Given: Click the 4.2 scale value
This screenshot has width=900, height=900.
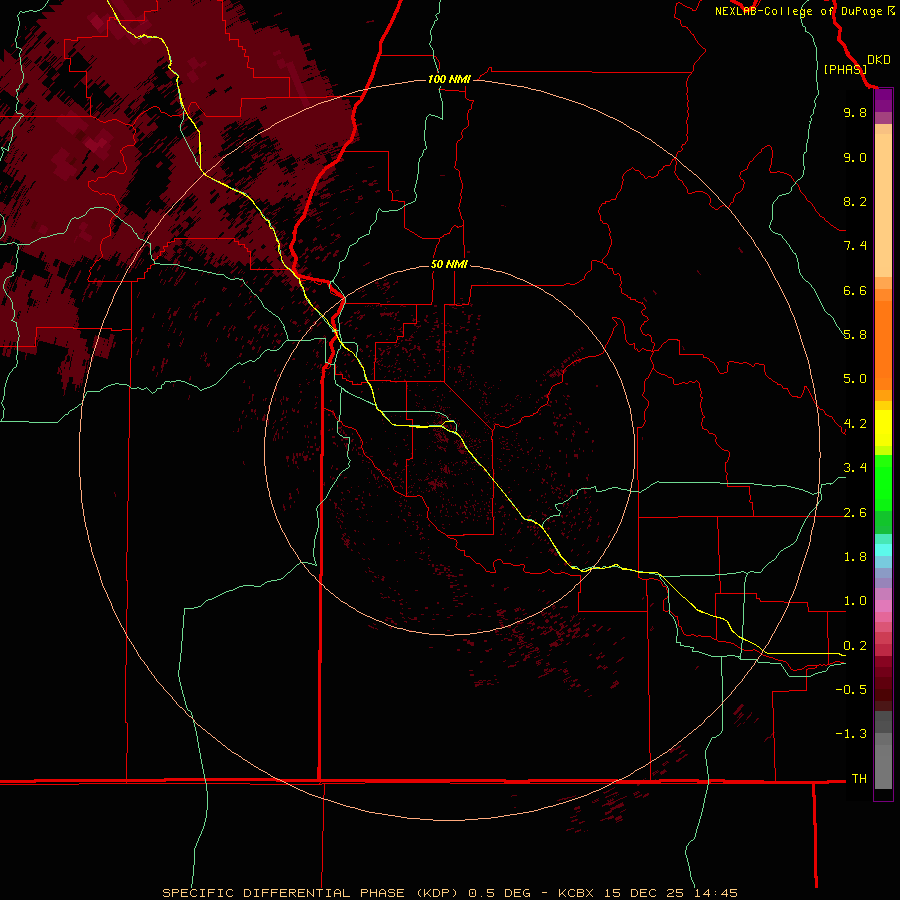Looking at the screenshot, I should (855, 424).
